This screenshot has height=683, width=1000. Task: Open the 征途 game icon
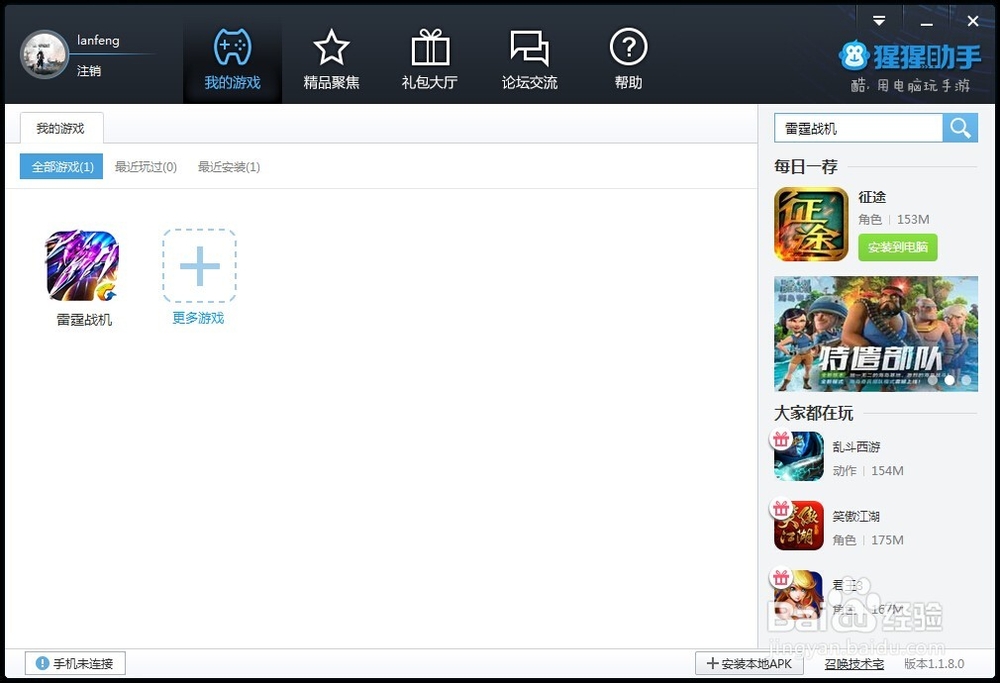pyautogui.click(x=811, y=224)
